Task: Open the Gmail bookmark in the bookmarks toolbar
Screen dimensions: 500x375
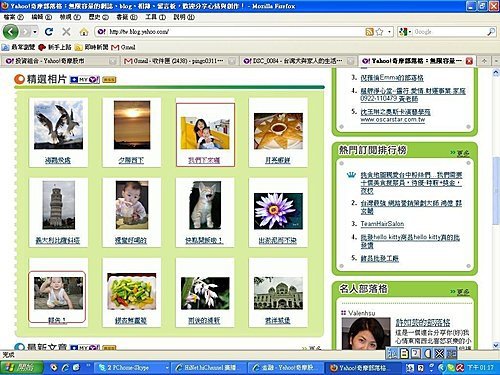Action: [x=123, y=47]
